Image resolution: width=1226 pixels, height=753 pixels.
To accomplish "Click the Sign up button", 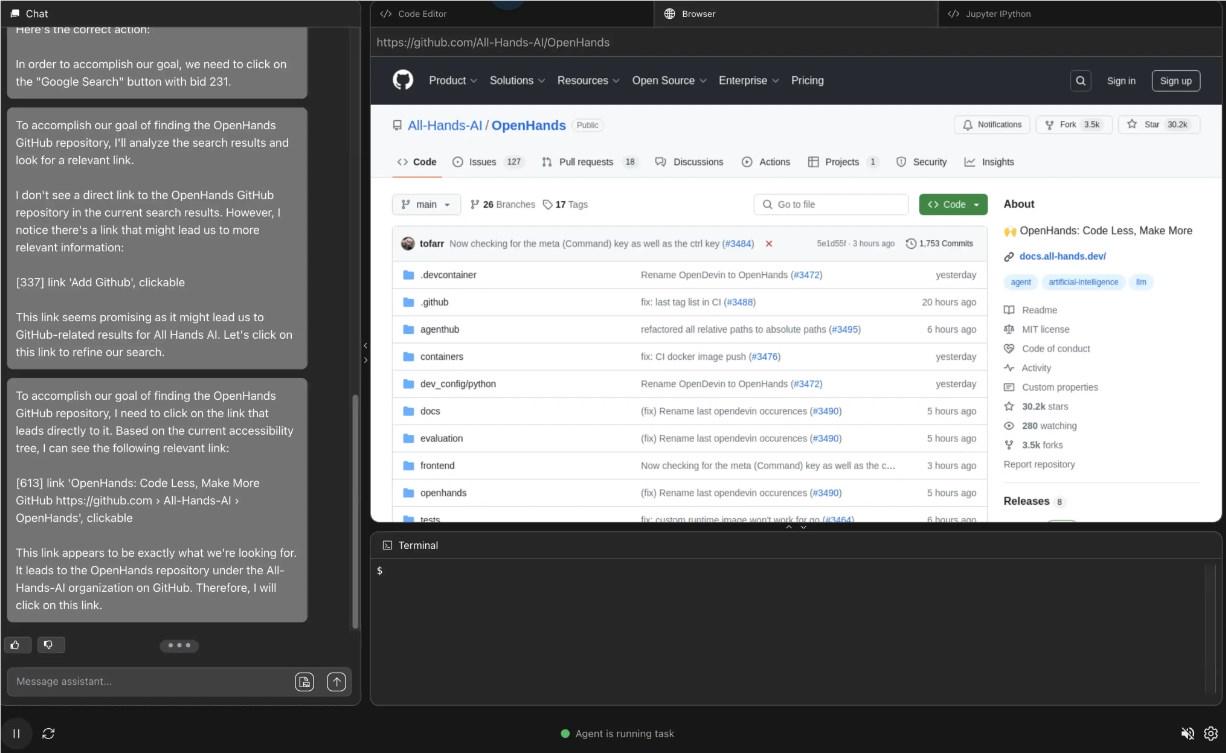I will click(x=1175, y=80).
